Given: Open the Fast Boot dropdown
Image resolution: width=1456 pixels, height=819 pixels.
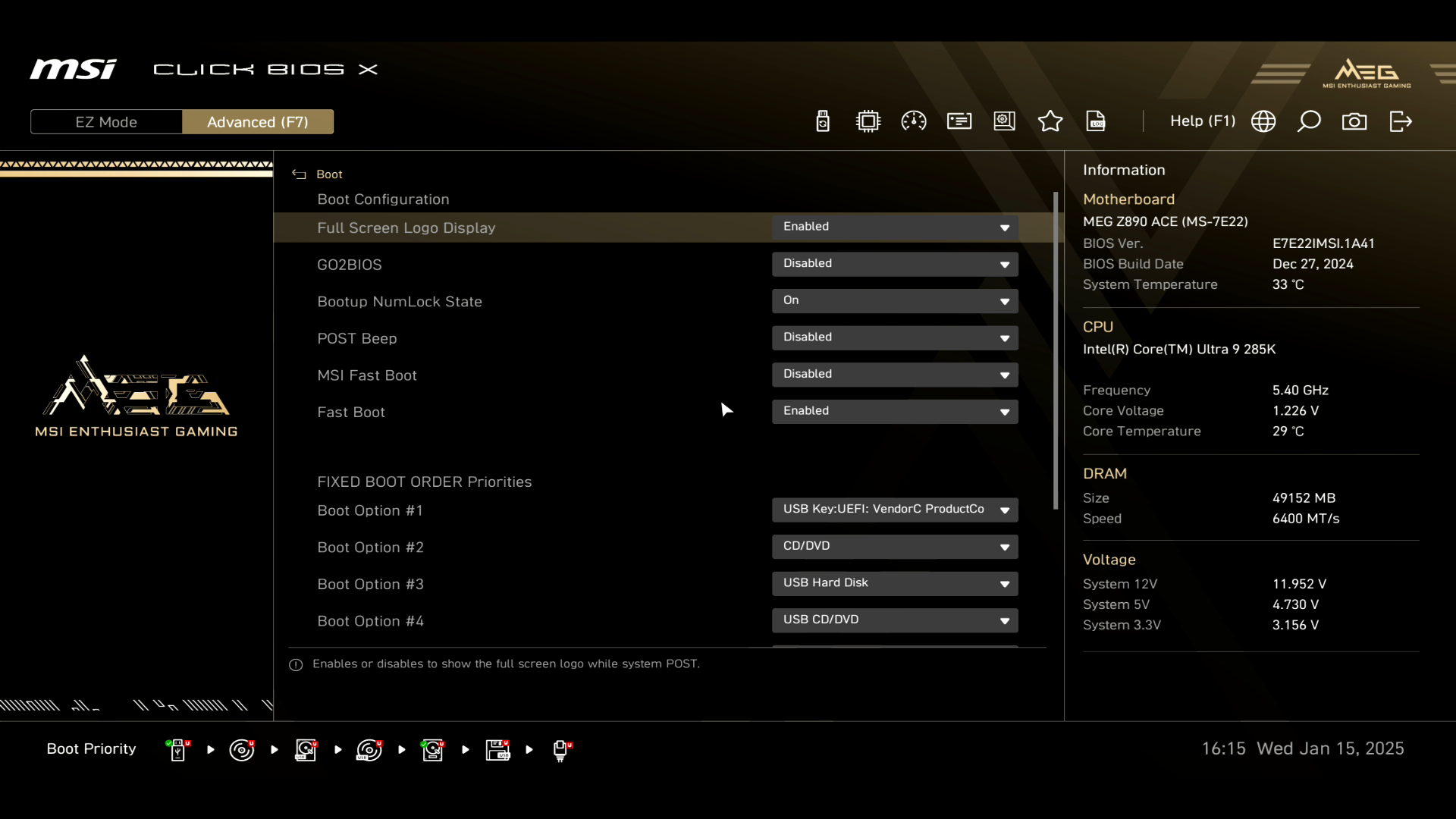Looking at the screenshot, I should coord(895,411).
